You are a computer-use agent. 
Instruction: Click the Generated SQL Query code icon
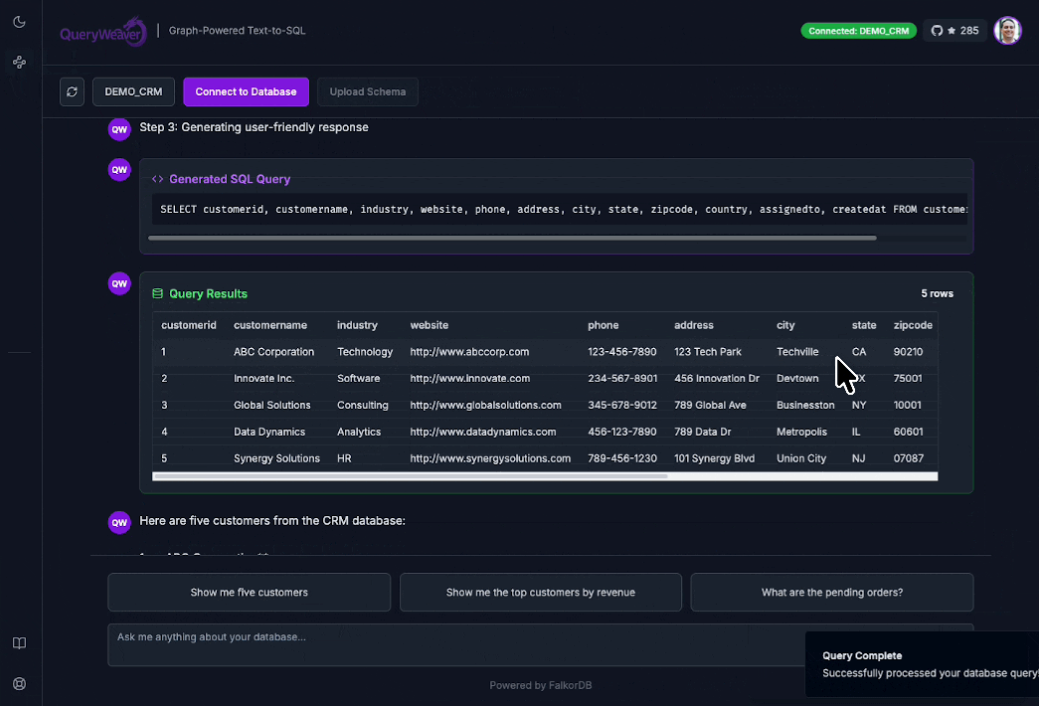point(157,179)
